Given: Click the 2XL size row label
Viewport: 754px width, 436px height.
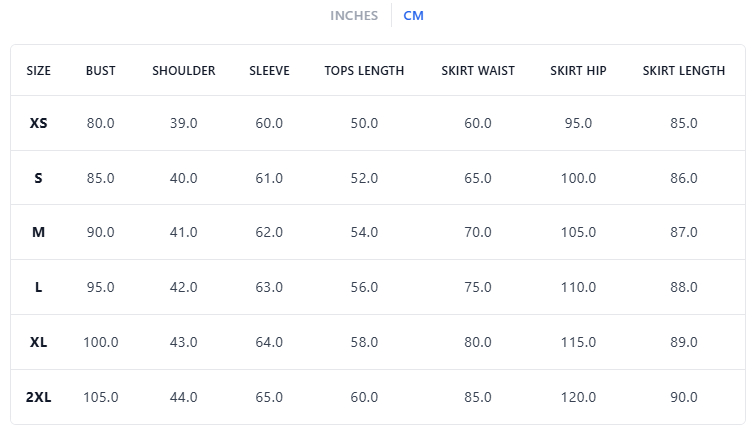Looking at the screenshot, I should [x=39, y=397].
